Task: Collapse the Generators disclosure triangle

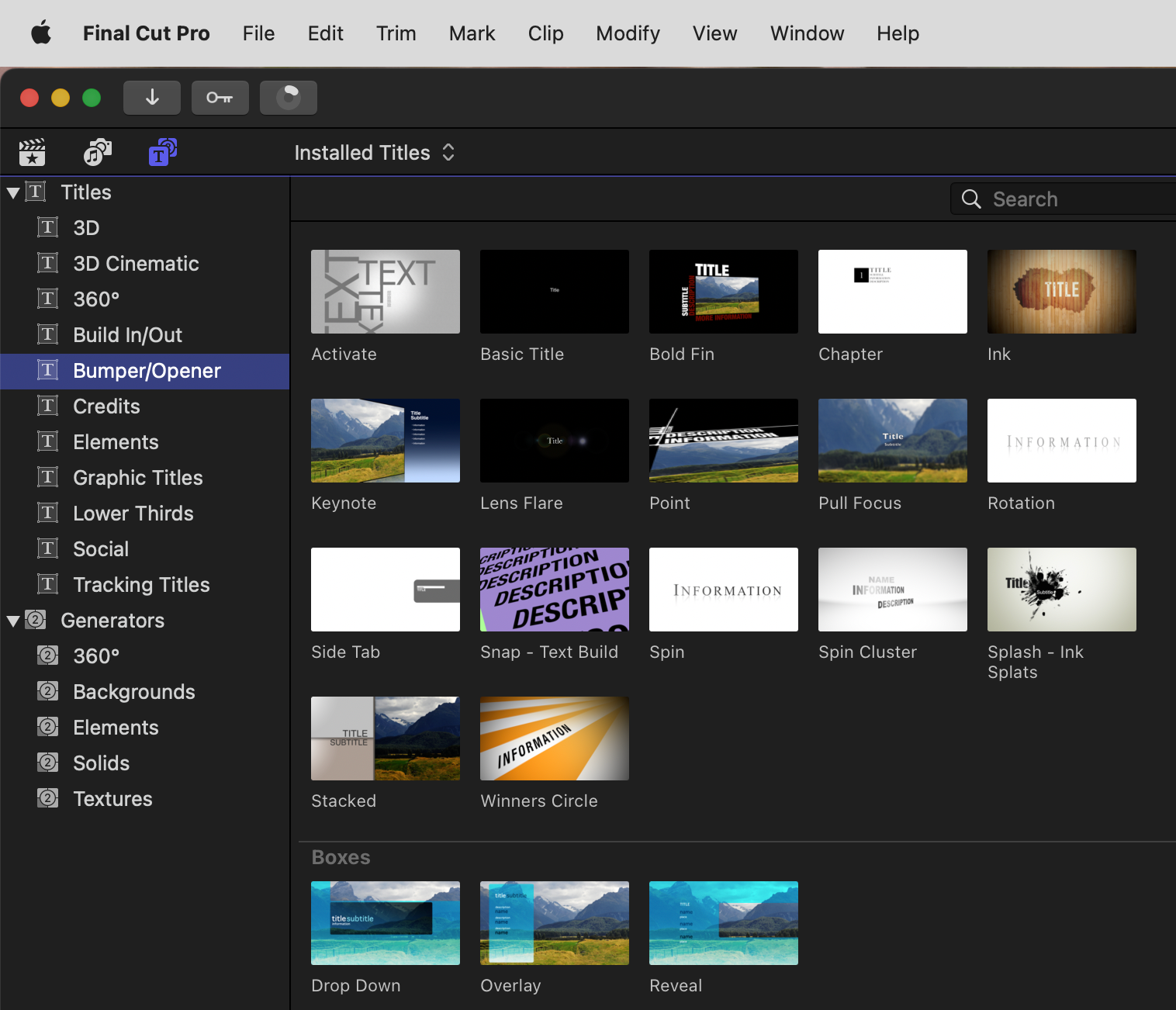Action: (x=13, y=621)
